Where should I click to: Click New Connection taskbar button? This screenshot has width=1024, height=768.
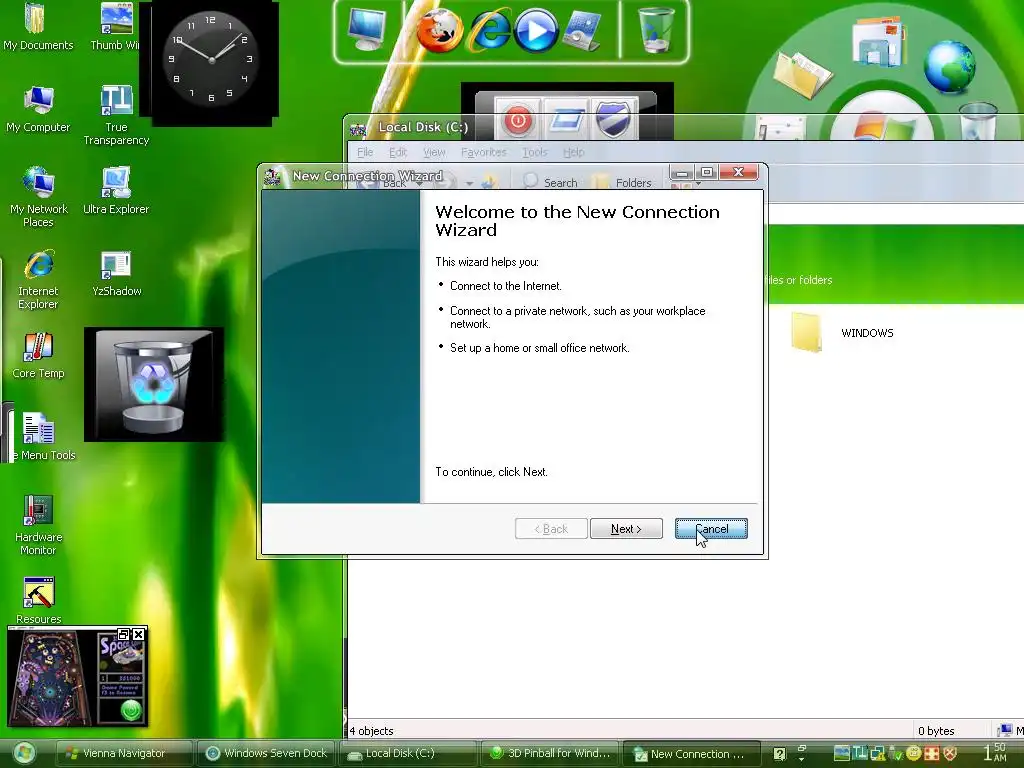(x=692, y=754)
